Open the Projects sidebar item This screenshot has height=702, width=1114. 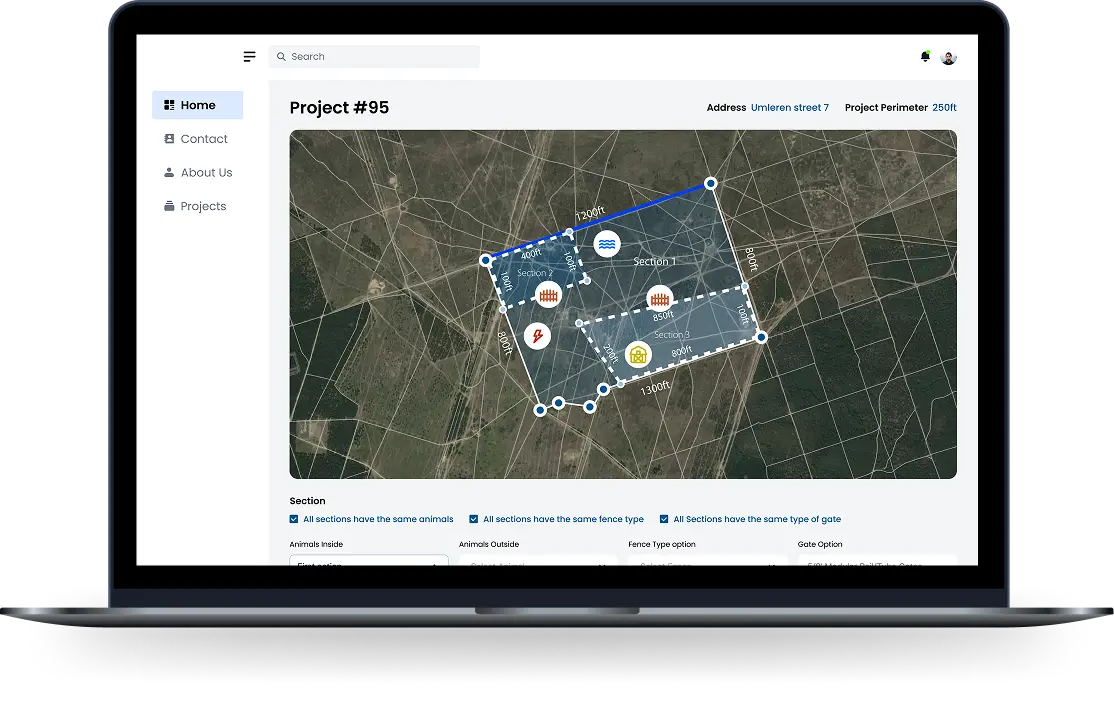tap(203, 206)
